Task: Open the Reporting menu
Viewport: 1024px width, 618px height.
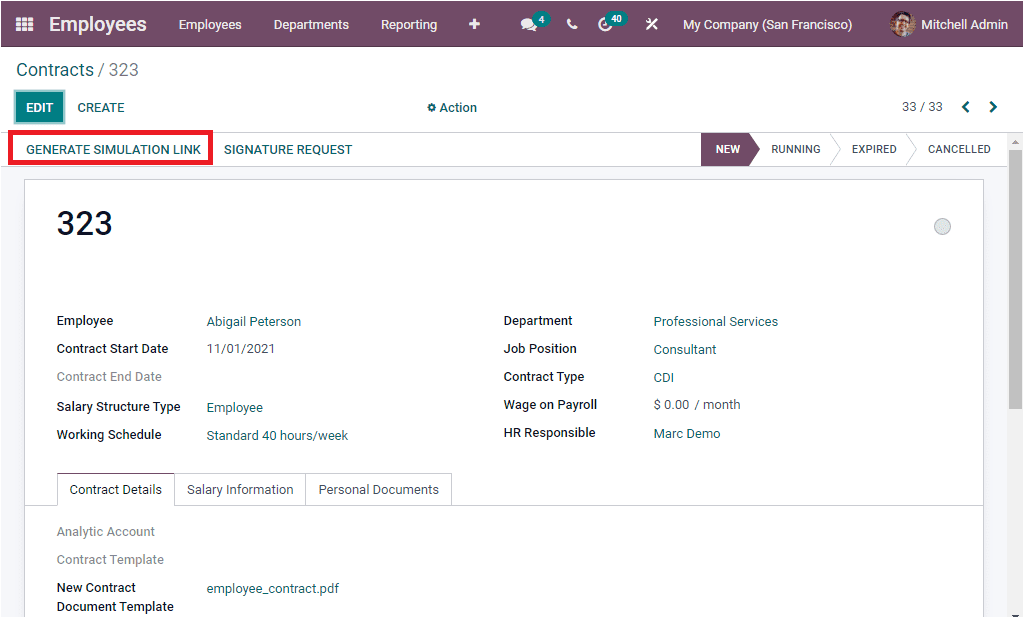Action: (409, 24)
